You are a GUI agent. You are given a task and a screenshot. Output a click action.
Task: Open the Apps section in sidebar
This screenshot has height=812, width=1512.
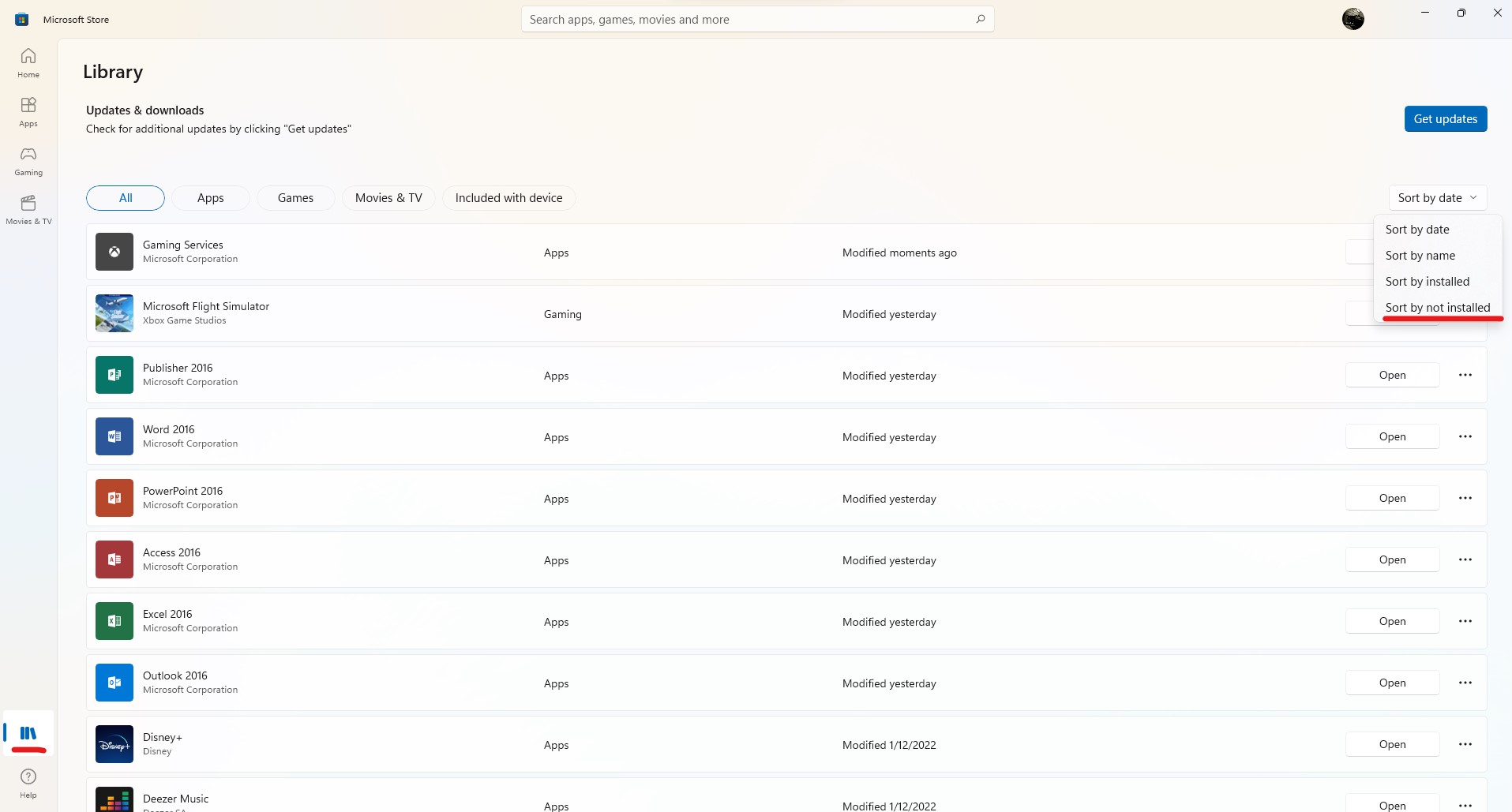coord(28,112)
